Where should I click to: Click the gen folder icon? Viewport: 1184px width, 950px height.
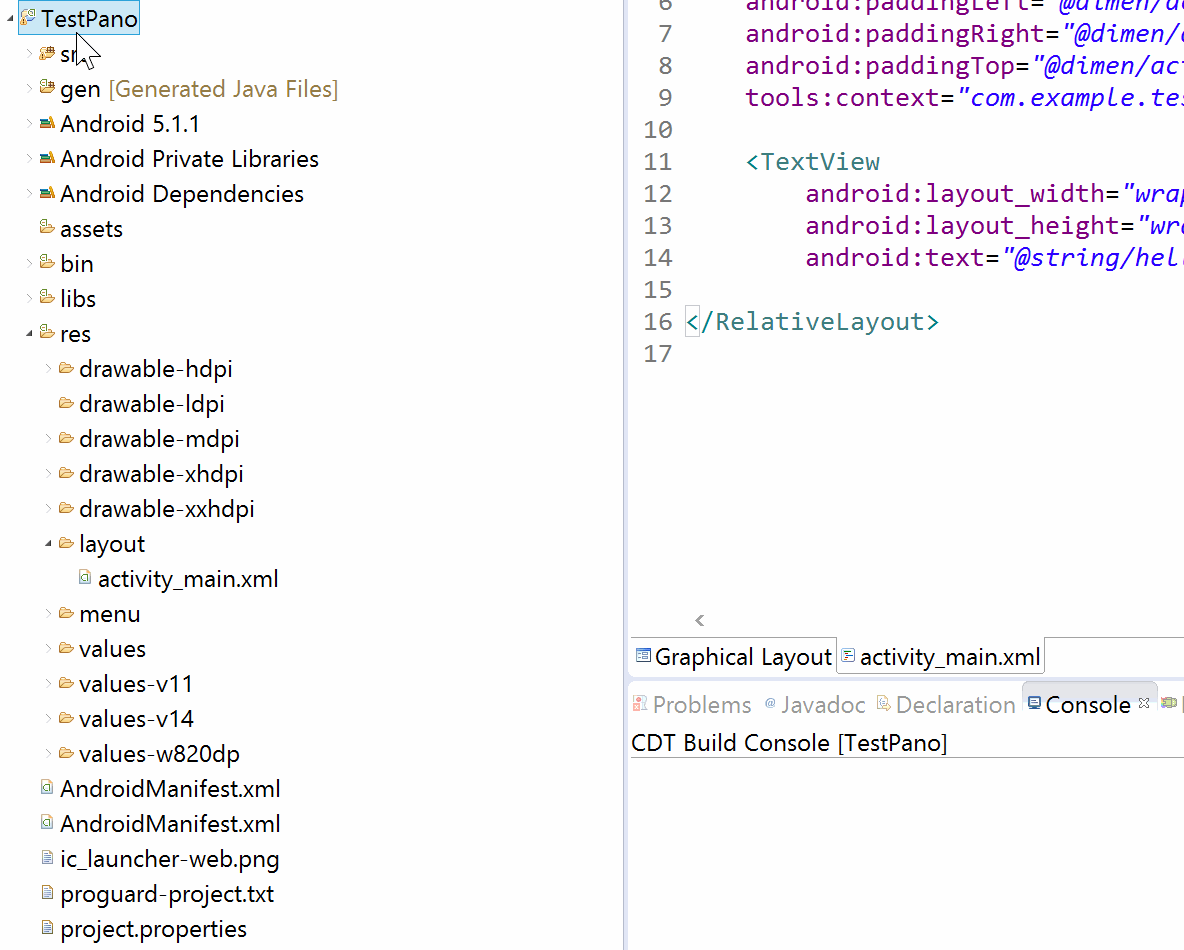point(47,88)
